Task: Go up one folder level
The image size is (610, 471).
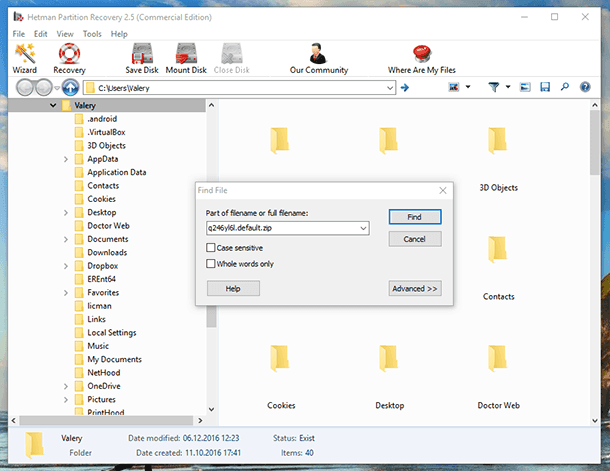Action: coord(70,88)
